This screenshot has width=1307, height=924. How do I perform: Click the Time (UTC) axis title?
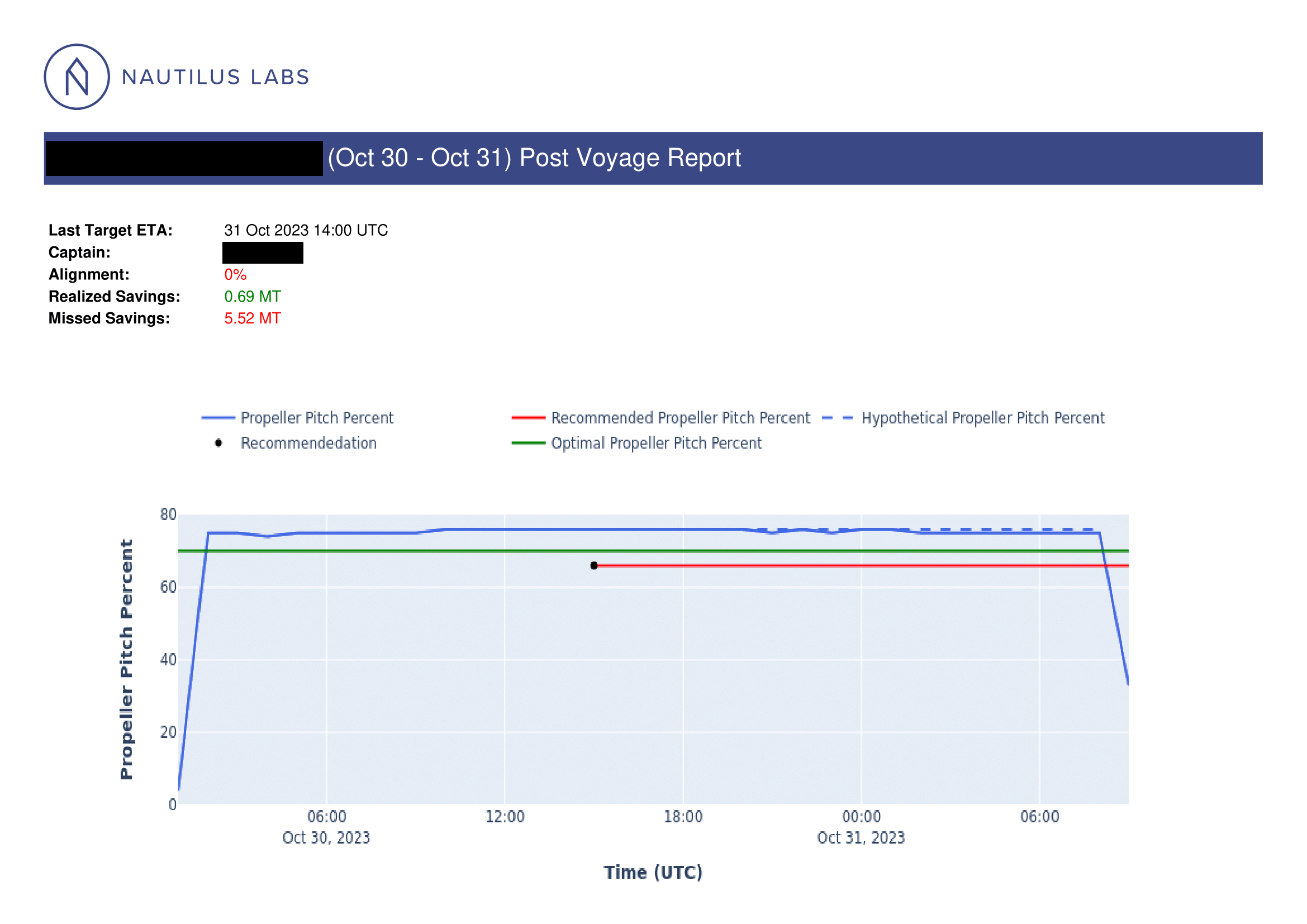653,872
